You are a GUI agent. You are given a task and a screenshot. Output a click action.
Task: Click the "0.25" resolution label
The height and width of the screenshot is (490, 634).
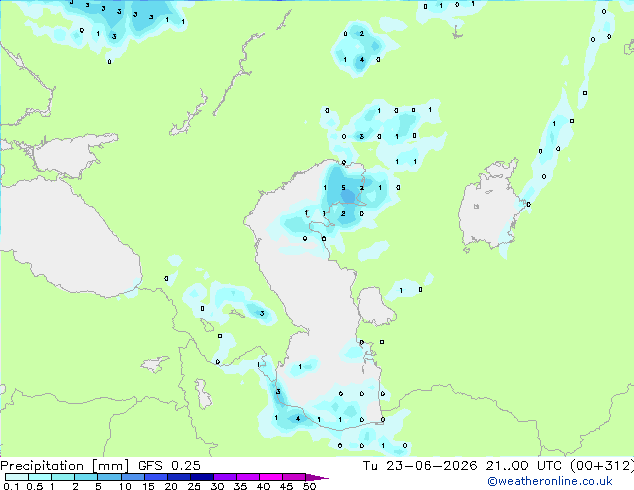(x=186, y=466)
